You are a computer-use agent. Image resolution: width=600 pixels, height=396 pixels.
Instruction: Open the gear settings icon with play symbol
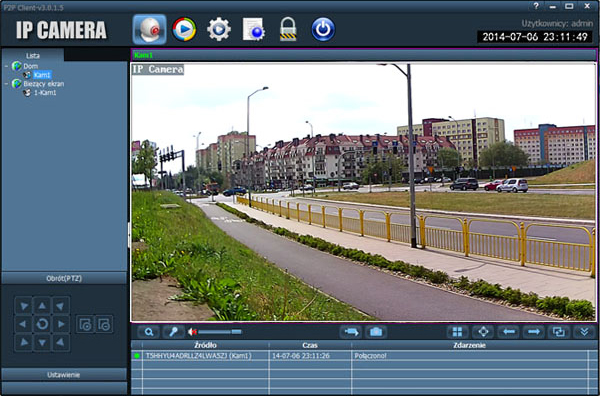tap(219, 29)
